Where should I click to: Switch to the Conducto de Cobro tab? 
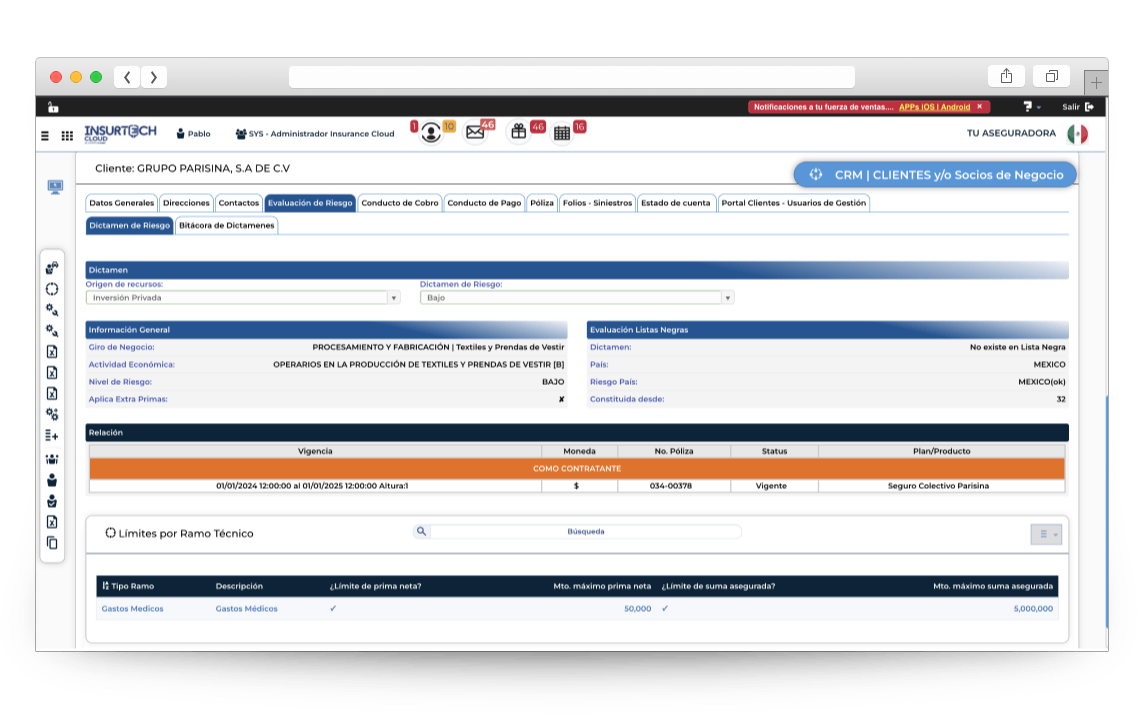pyautogui.click(x=400, y=203)
